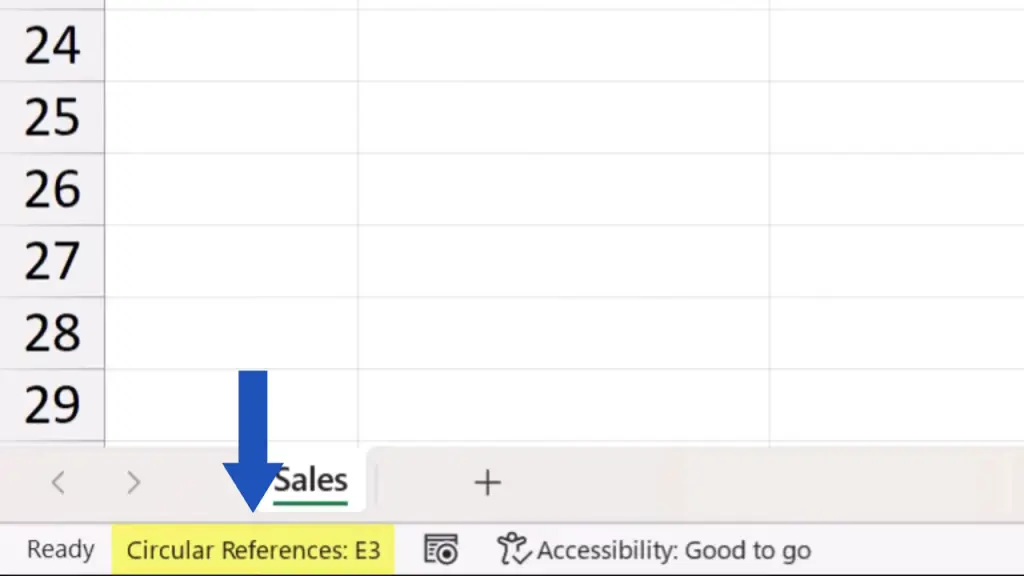Select the first visible column cell in row 24
Screen dimensions: 1024x576
coord(231,46)
